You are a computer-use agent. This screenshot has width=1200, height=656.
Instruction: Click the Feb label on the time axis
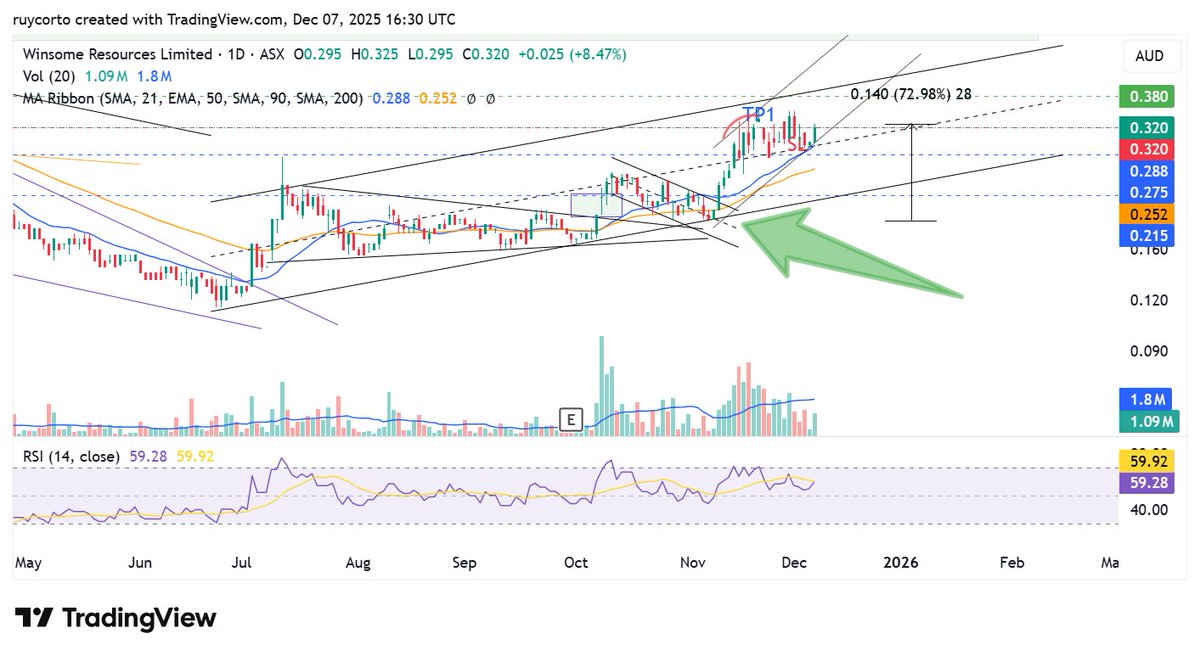point(1012,563)
